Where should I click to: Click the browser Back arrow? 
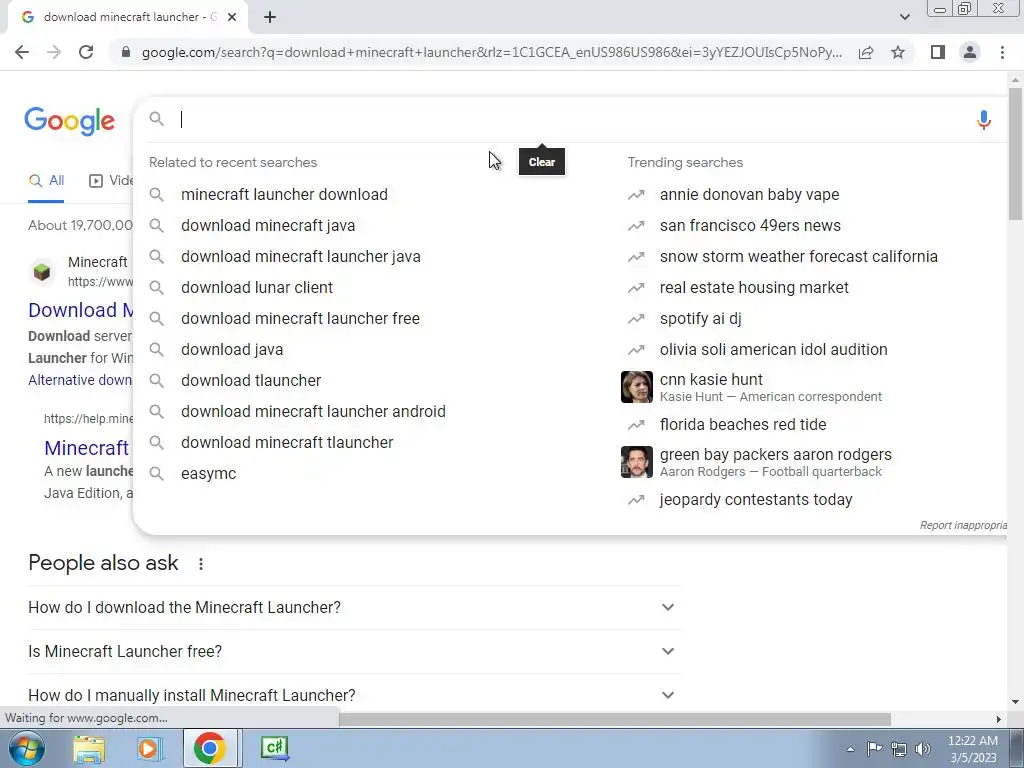(22, 52)
